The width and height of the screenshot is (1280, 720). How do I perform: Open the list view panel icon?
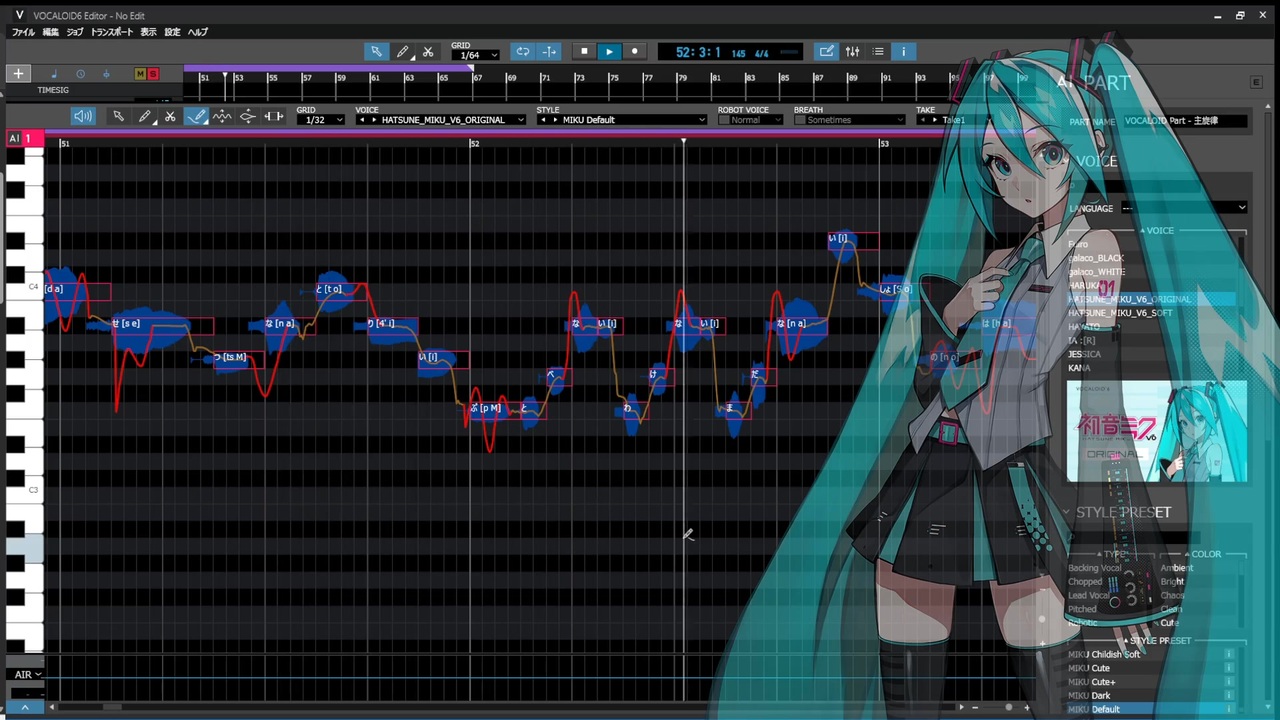[x=878, y=52]
